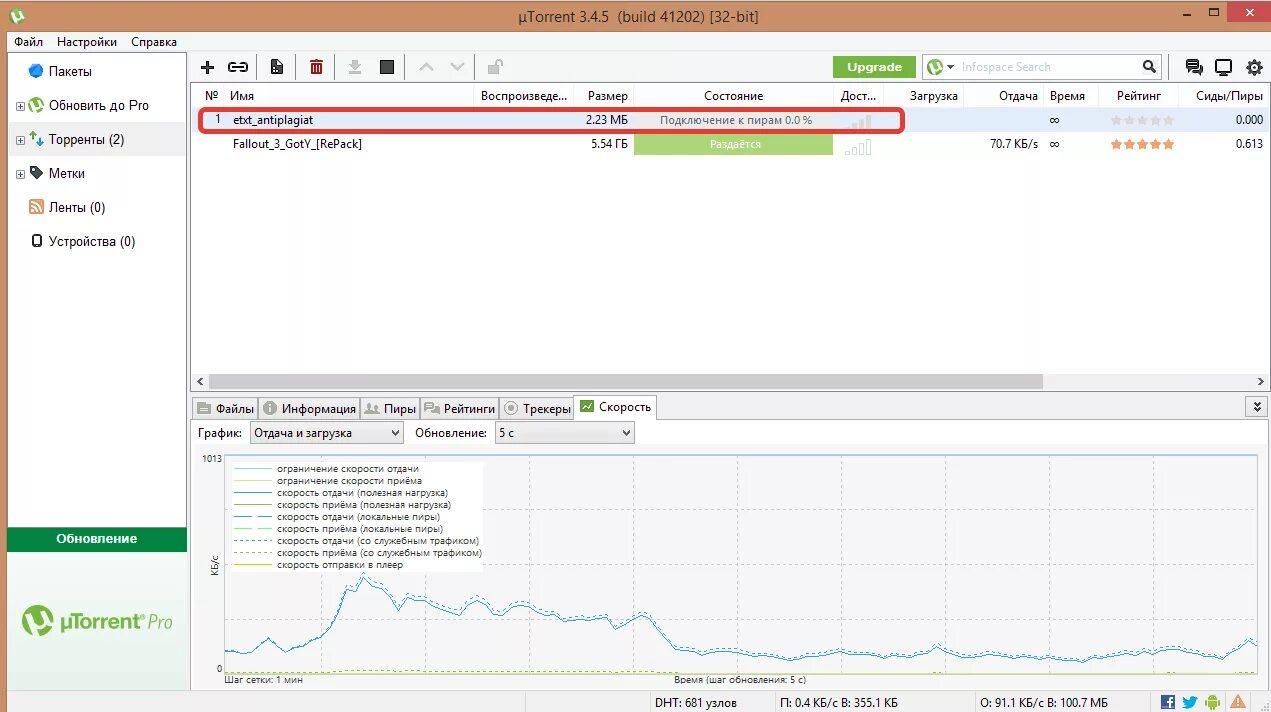The width and height of the screenshot is (1271, 712).
Task: Switch to the 'Рейтинги' tab
Action: click(x=459, y=408)
